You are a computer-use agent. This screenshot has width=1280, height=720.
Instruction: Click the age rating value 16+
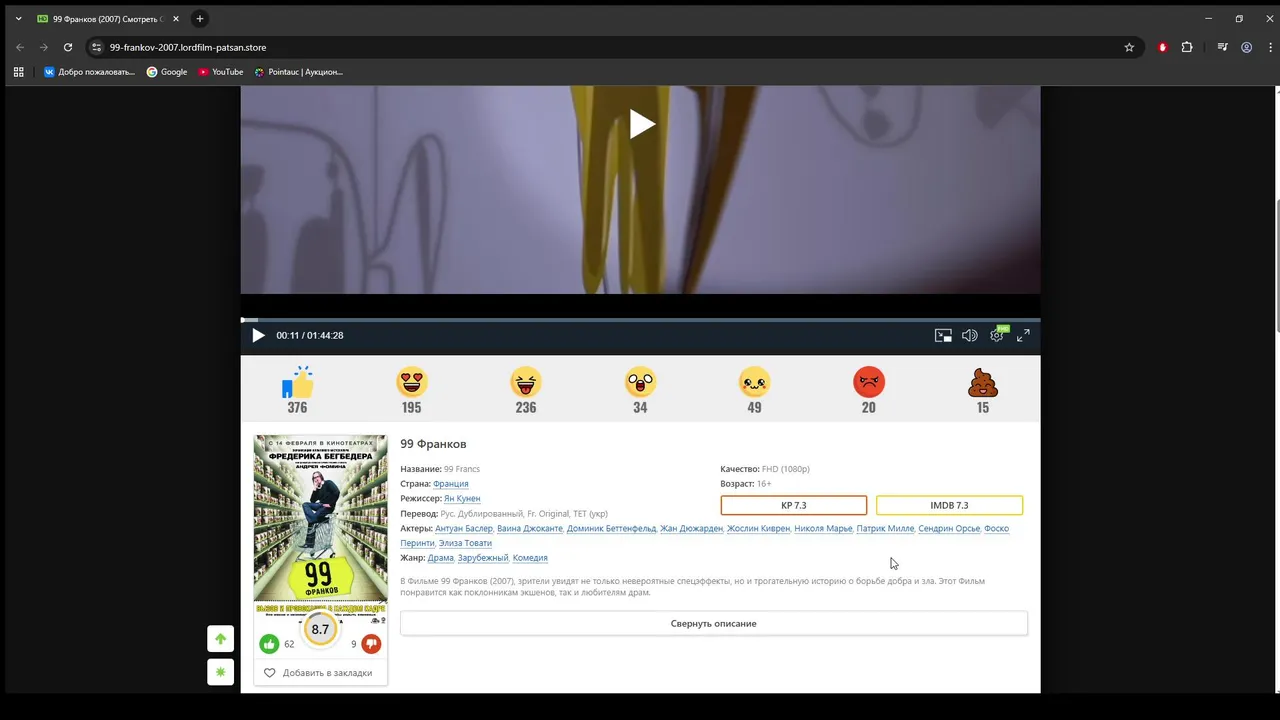(x=764, y=484)
